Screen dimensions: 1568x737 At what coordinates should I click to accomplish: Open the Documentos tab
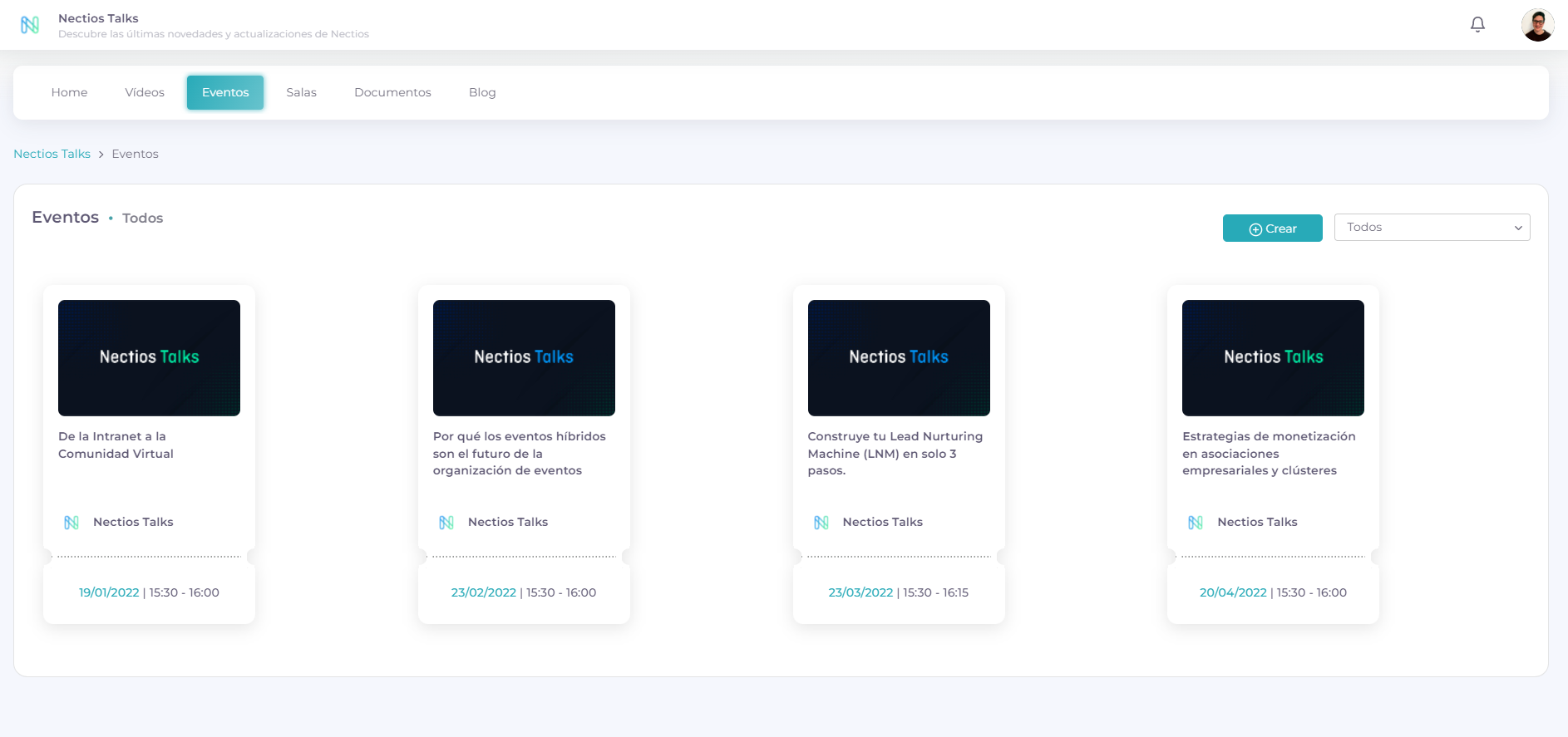pyautogui.click(x=392, y=92)
